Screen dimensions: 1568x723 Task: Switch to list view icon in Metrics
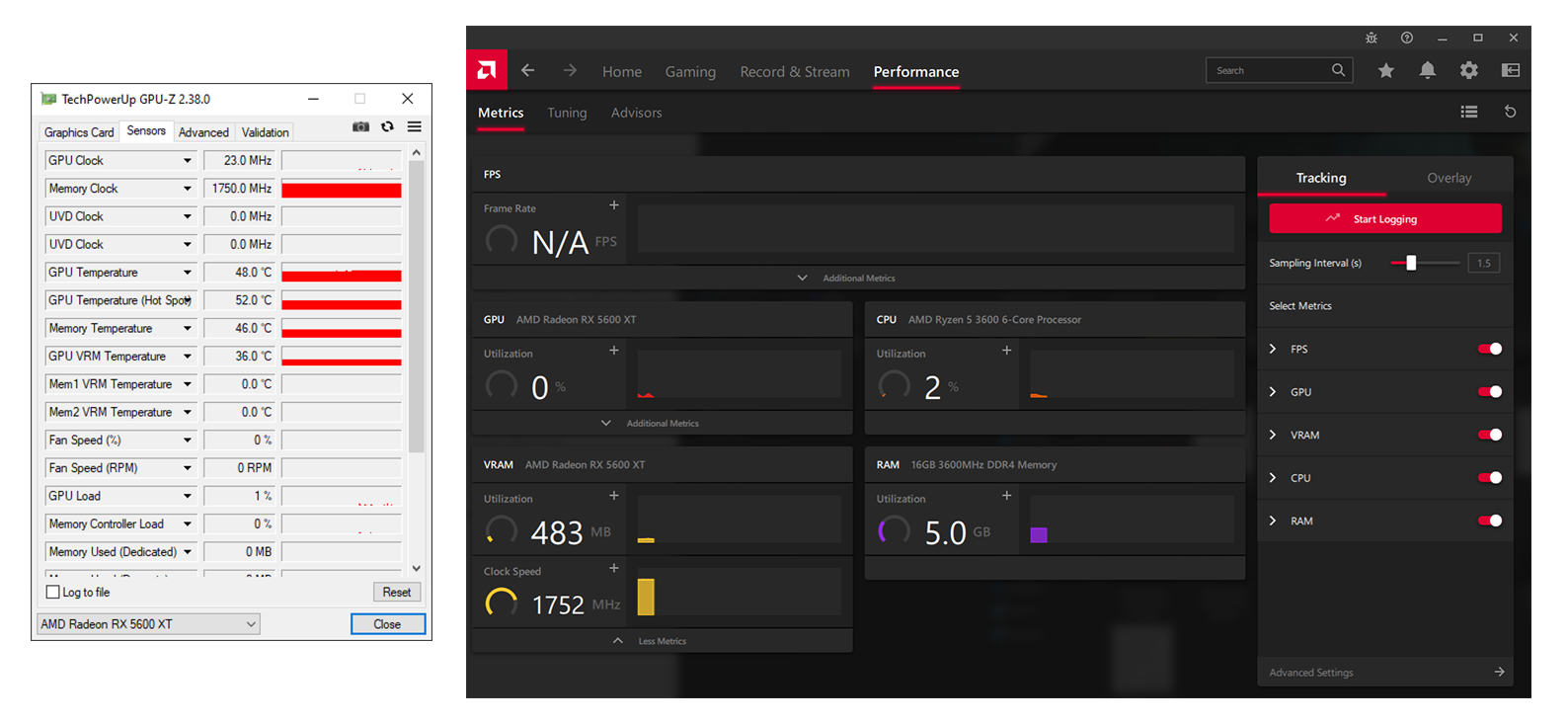click(x=1469, y=112)
